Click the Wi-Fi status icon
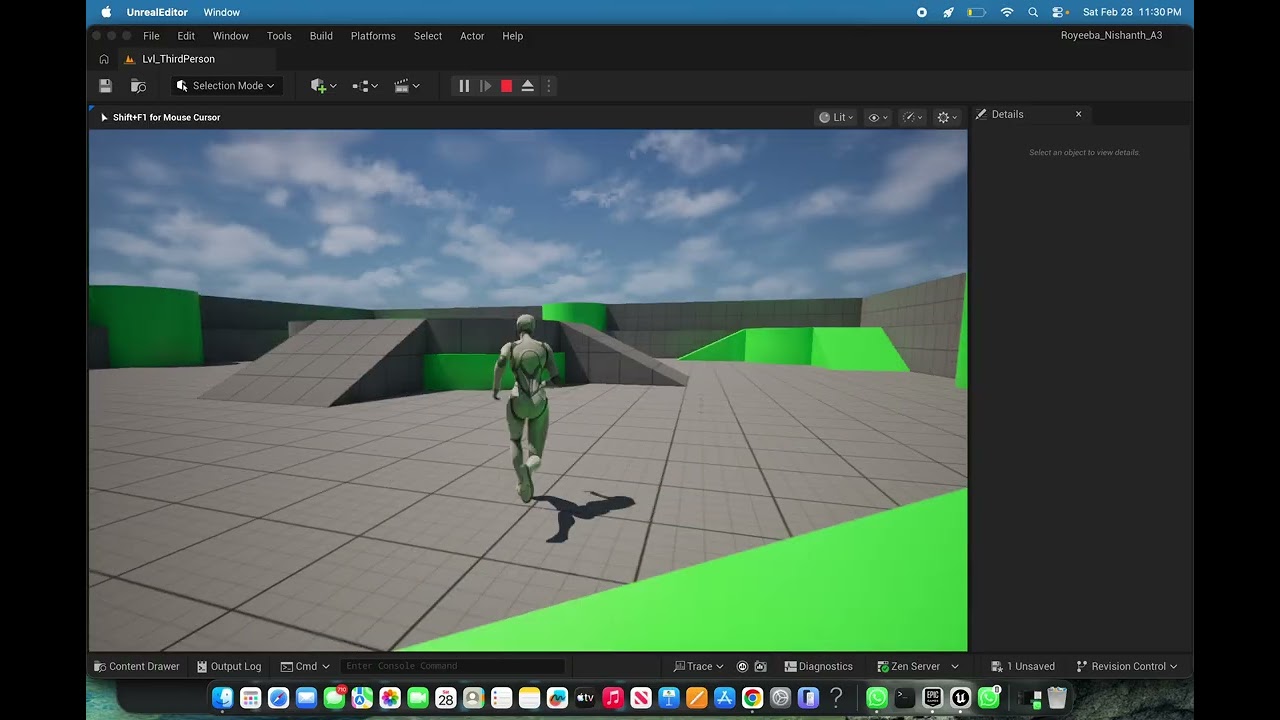The width and height of the screenshot is (1280, 720). [1007, 12]
